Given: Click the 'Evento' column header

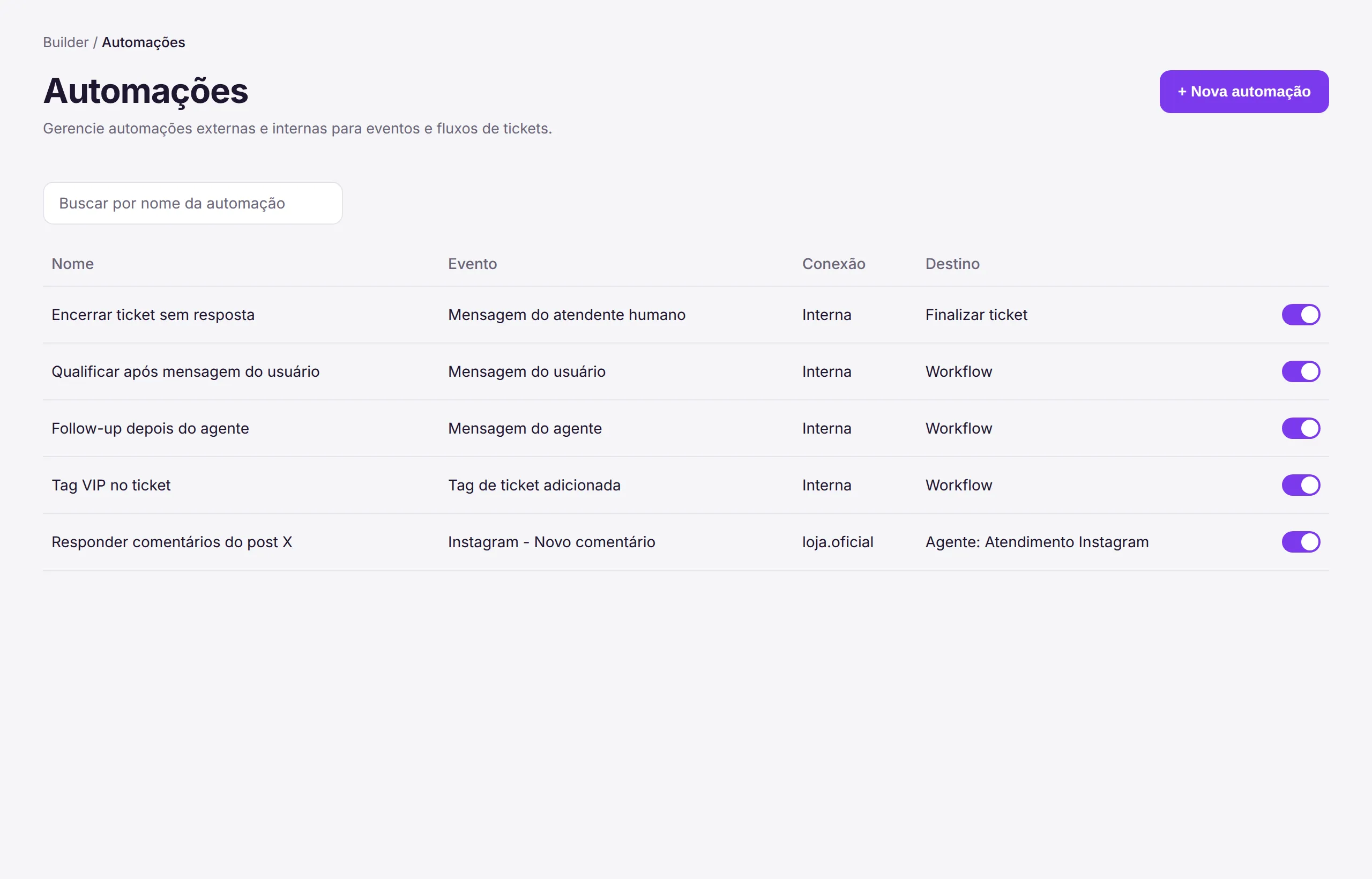Looking at the screenshot, I should [472, 264].
